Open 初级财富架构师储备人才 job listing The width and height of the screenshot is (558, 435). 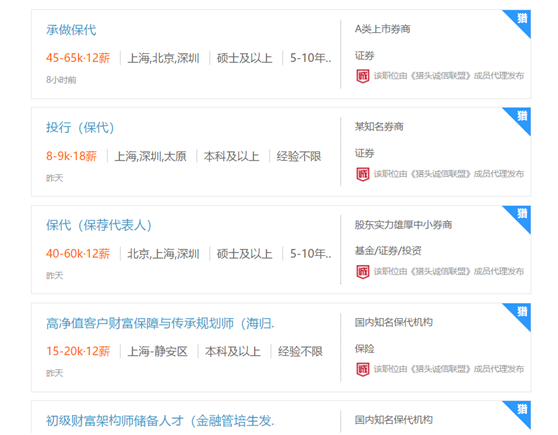(160, 421)
